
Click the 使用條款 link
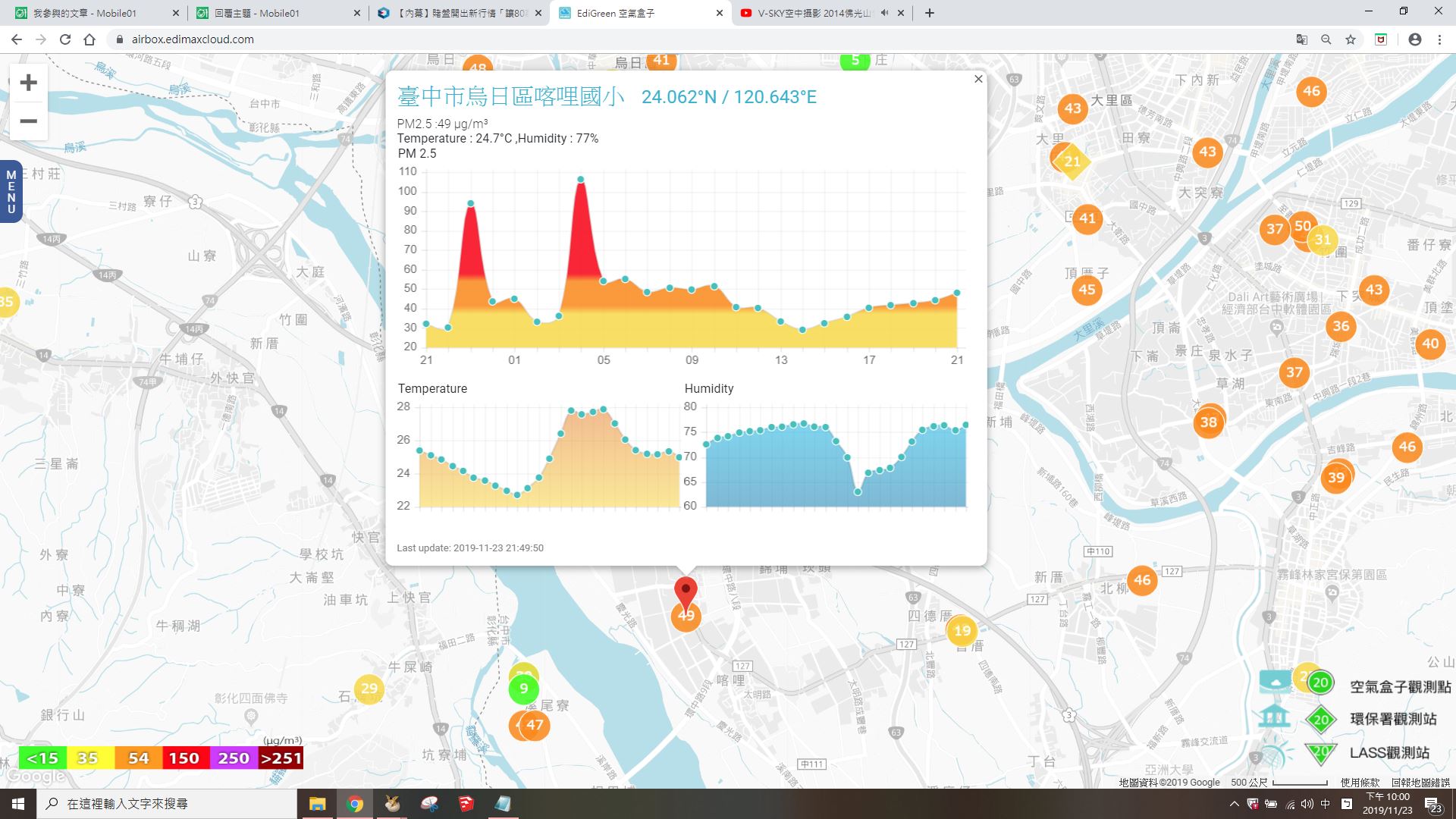point(1360,783)
